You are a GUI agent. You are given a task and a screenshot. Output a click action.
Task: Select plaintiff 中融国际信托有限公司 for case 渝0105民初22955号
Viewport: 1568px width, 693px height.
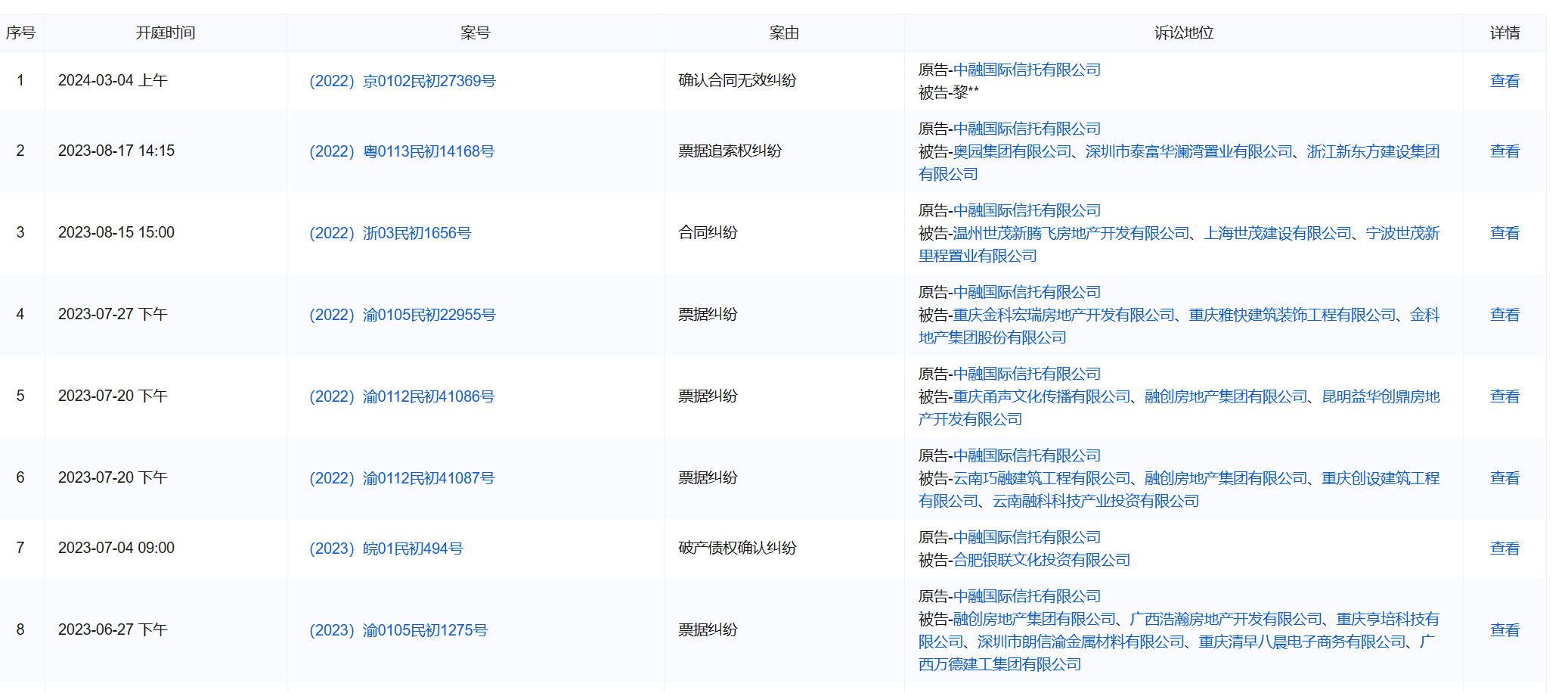click(1027, 292)
